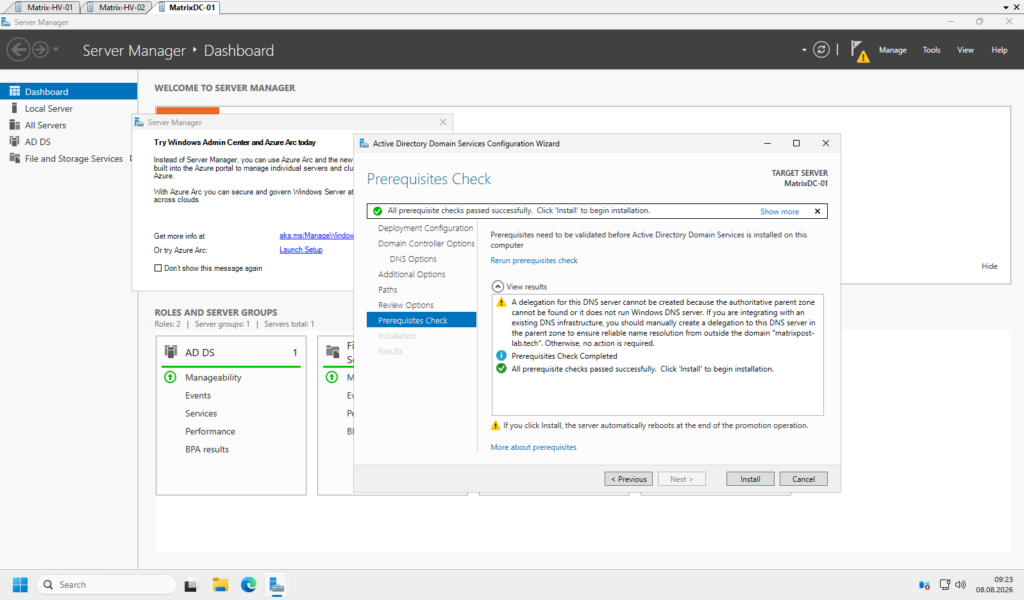Open the Tools menu
Screen dimensions: 1024x600
(x=931, y=50)
